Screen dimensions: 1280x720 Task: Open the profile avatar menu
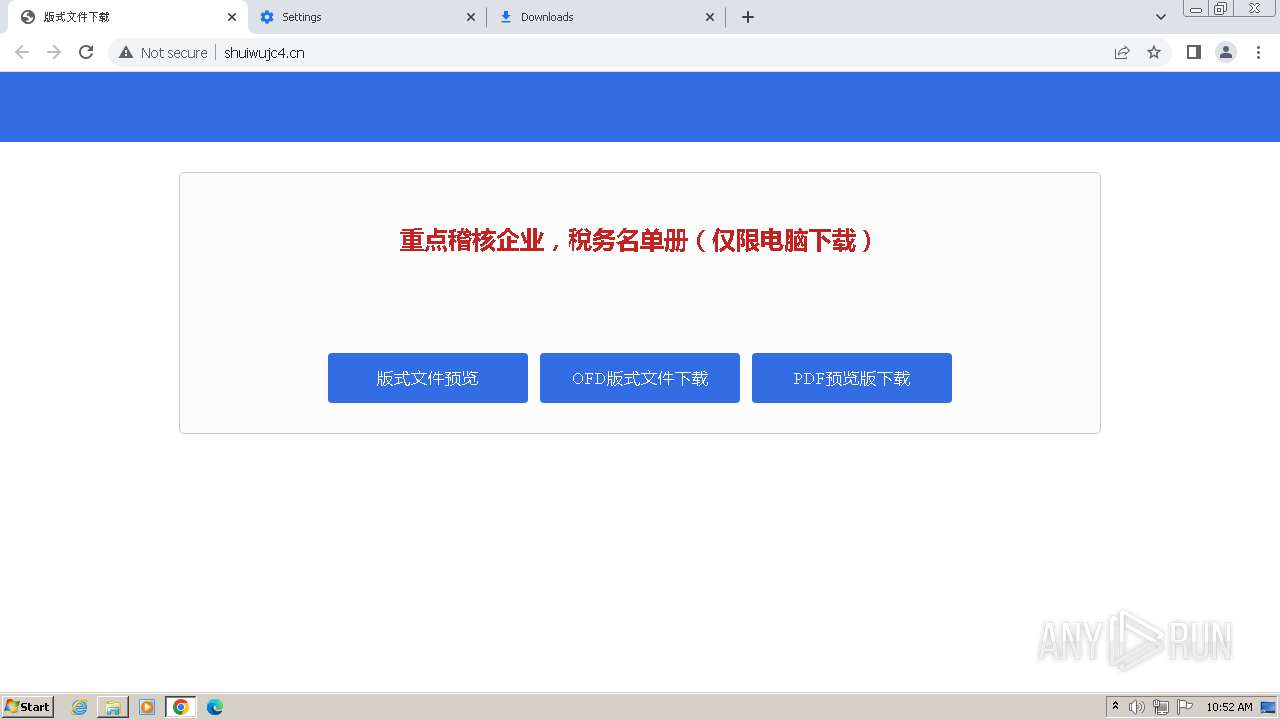click(x=1226, y=52)
